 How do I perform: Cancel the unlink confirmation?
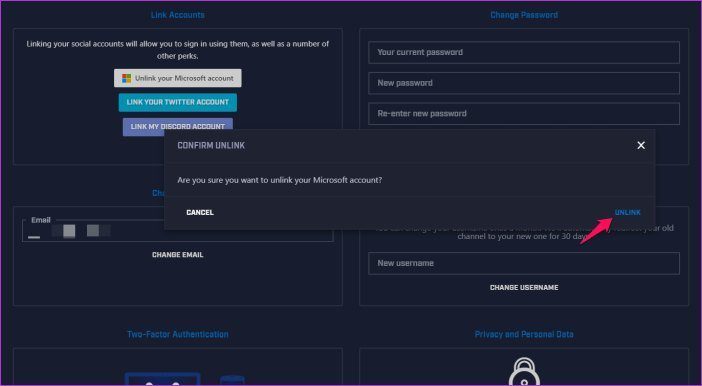pyautogui.click(x=200, y=212)
